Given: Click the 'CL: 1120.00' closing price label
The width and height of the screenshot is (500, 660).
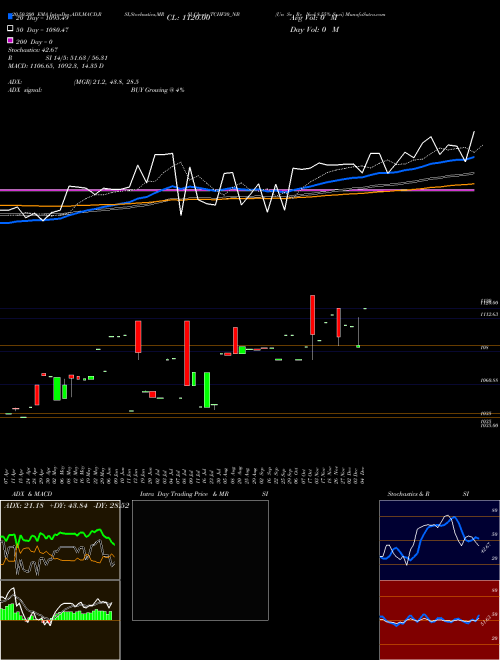Looking at the screenshot, I should point(188,18).
